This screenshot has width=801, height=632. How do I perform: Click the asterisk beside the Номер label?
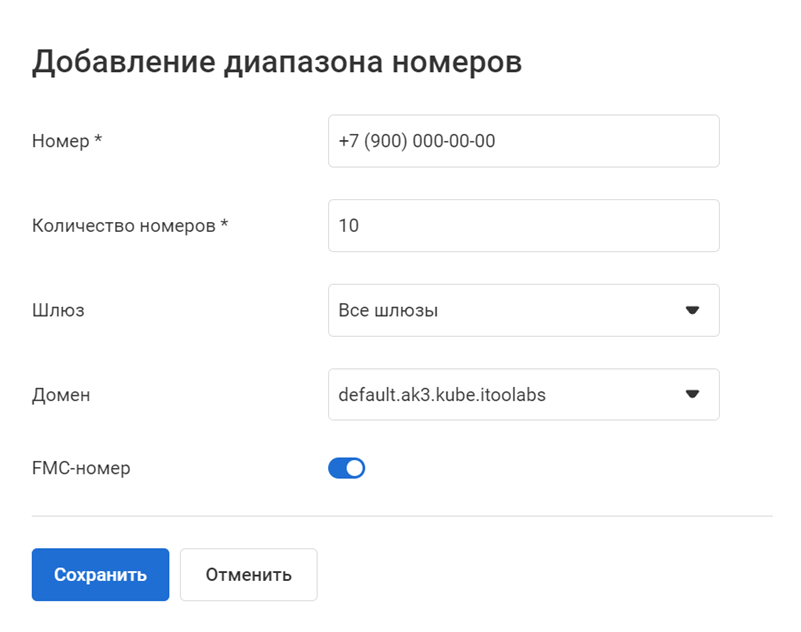98,141
